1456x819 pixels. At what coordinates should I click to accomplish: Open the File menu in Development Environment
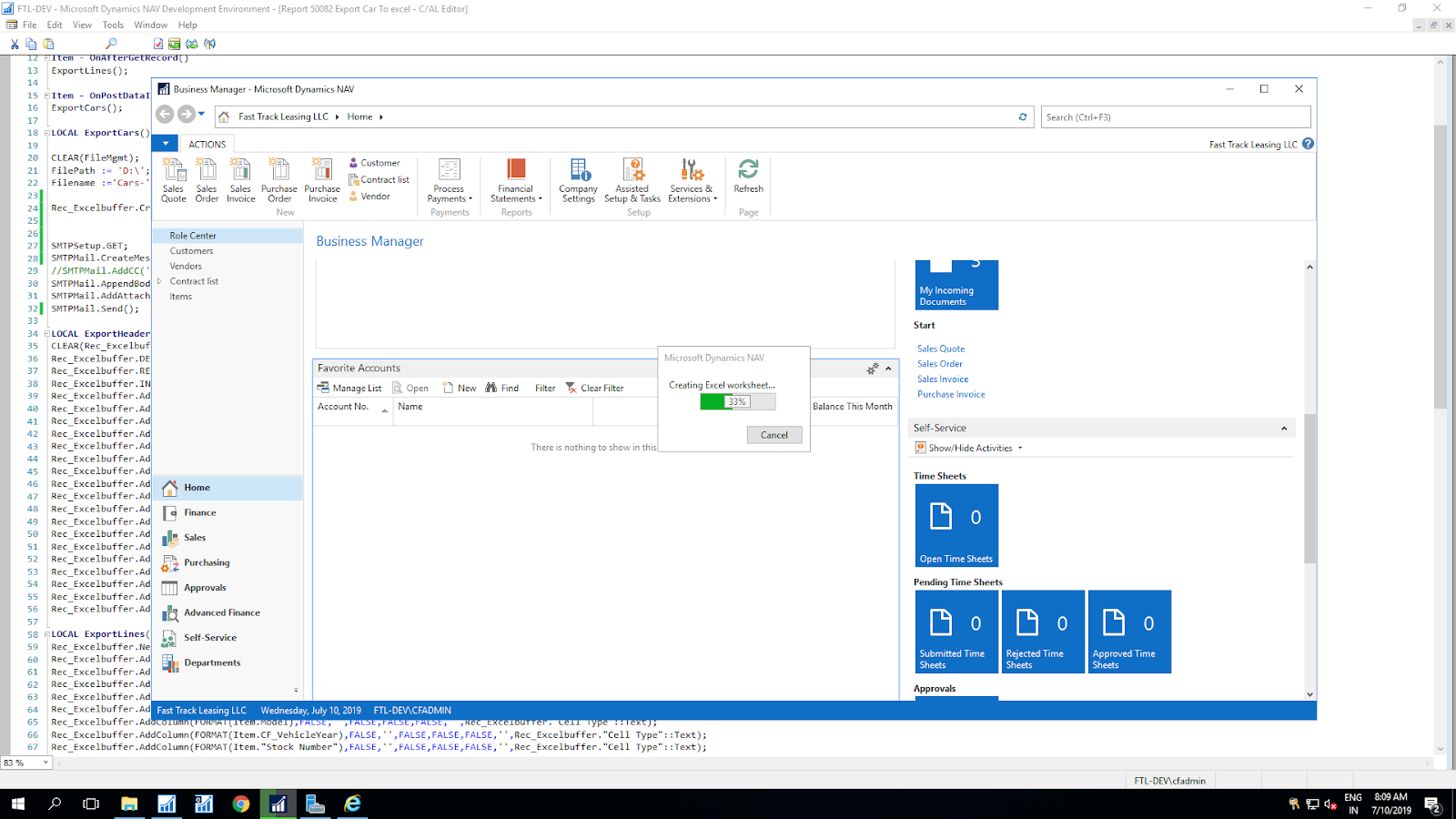(x=30, y=25)
